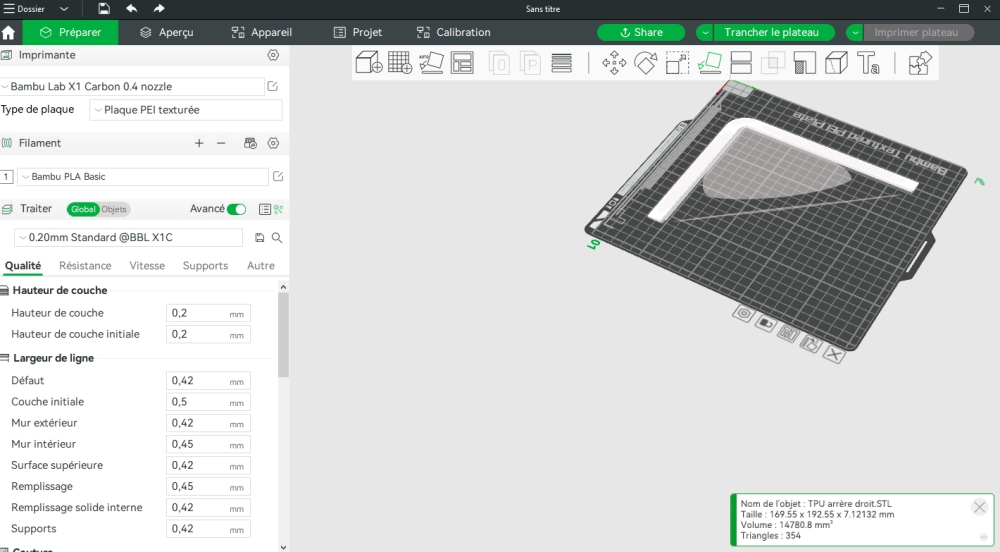
Task: Switch process scope to Objets
Action: (x=114, y=209)
